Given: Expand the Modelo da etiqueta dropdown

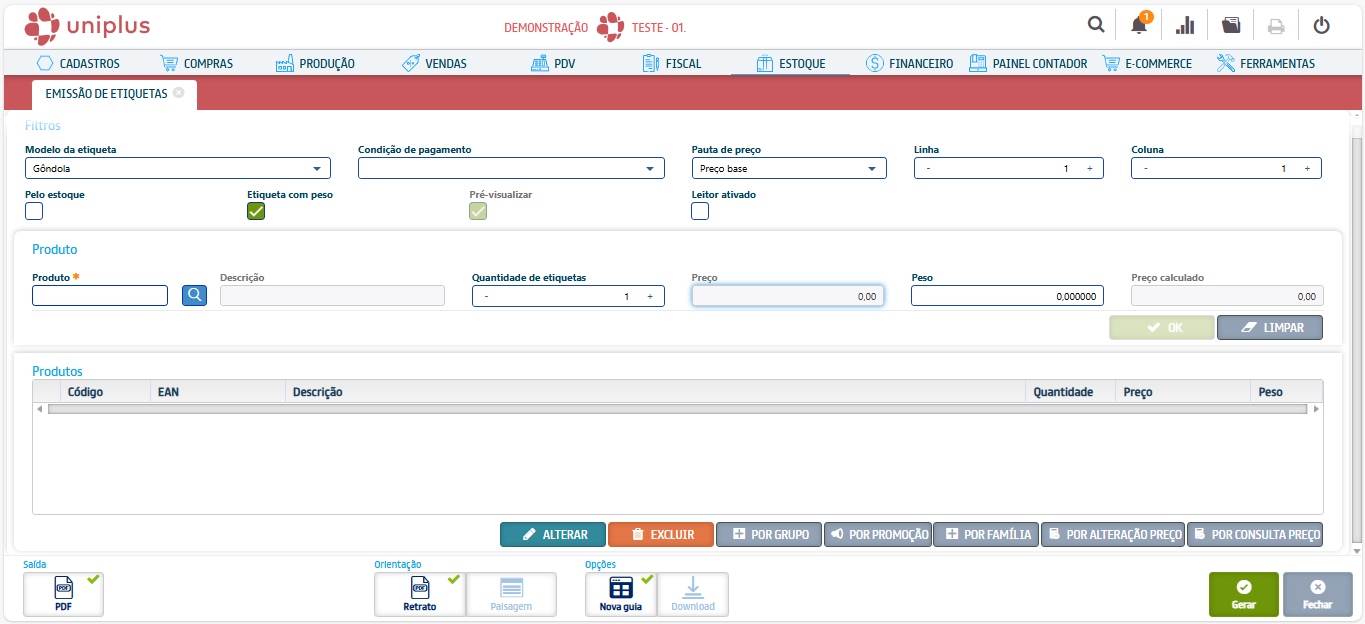Looking at the screenshot, I should point(178,168).
